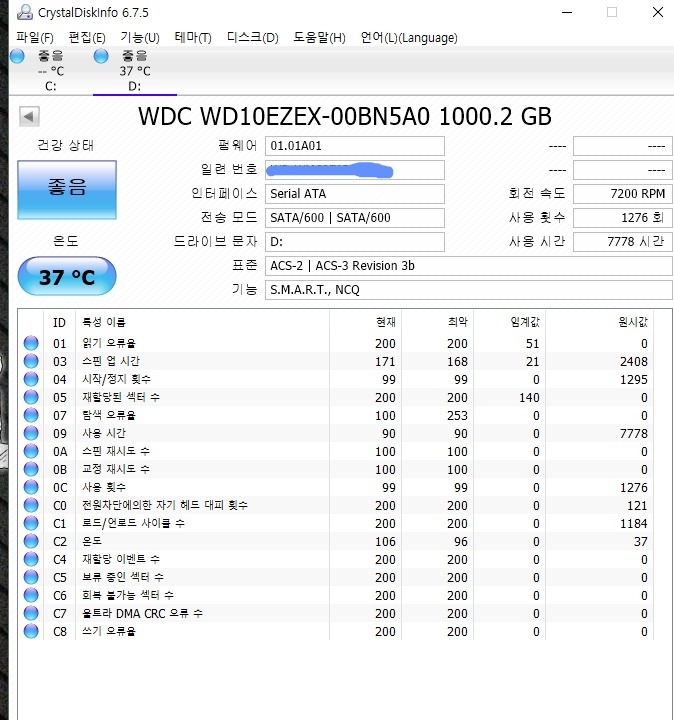This screenshot has height=720, width=674.
Task: Click the rotation speed field 7200 RPM
Action: point(623,194)
